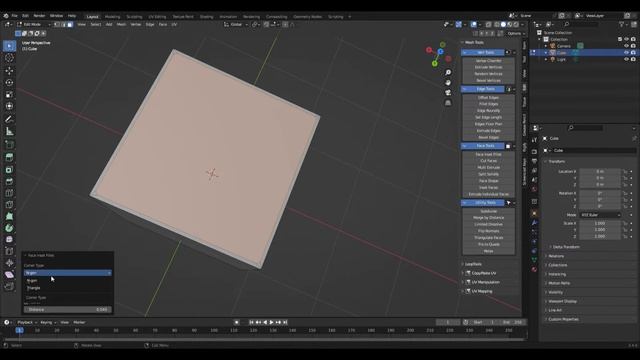Choose Triangle in Corner Type list
This screenshot has width=640, height=360.
[x=34, y=288]
